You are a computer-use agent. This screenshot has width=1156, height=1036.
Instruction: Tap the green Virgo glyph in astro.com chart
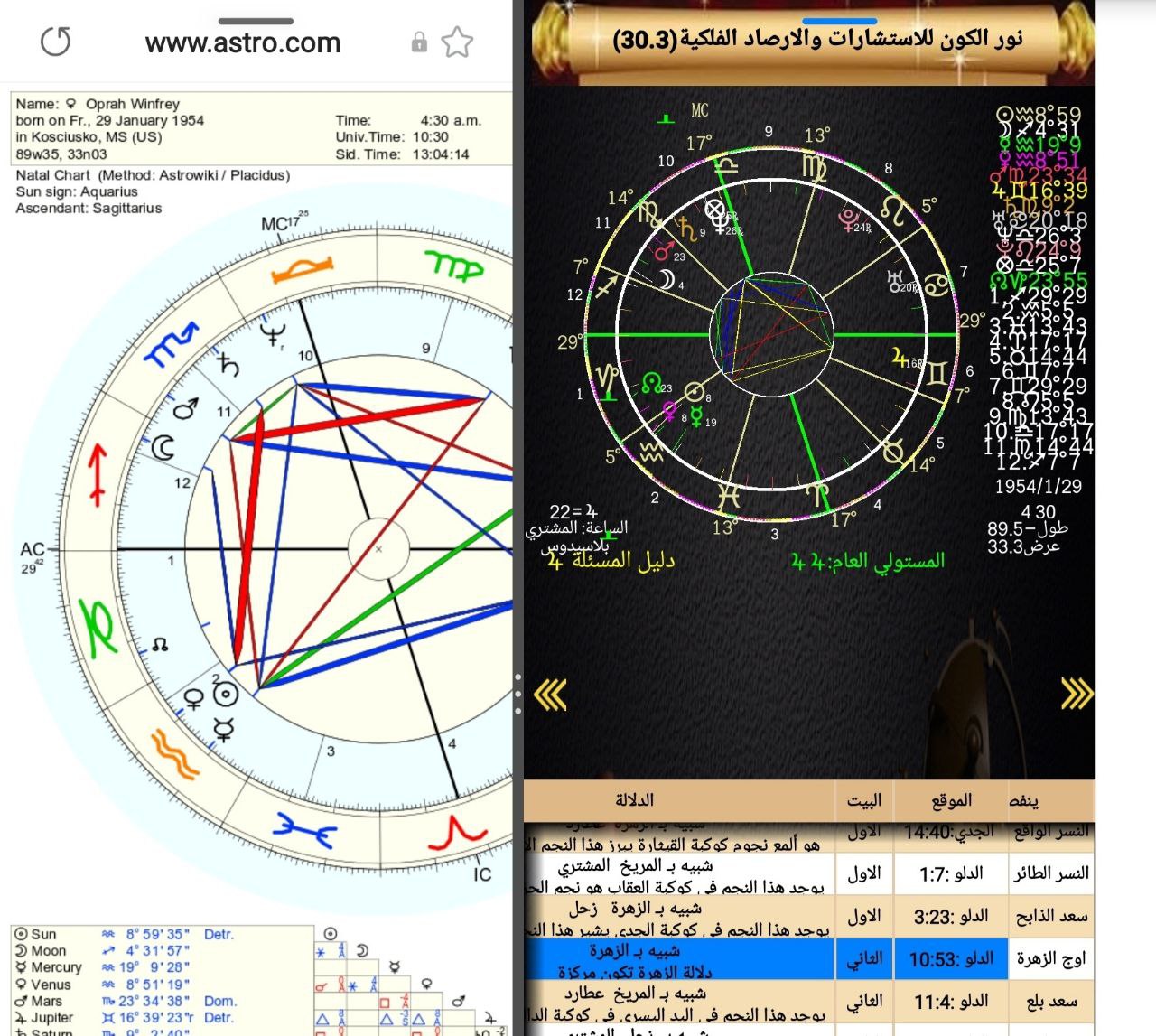coord(454,265)
